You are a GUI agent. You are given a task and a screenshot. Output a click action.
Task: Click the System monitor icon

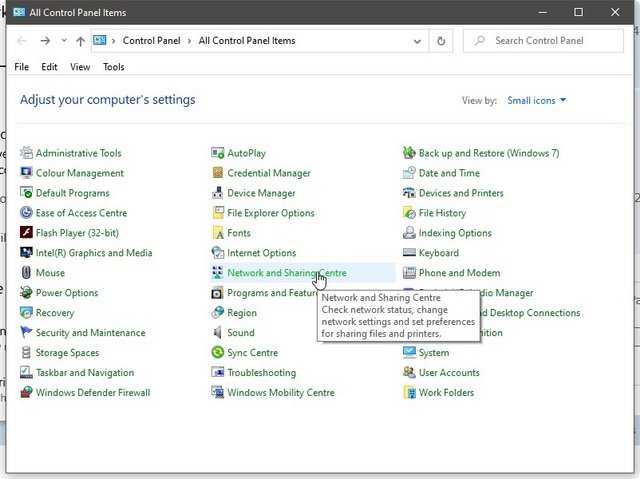coord(409,353)
